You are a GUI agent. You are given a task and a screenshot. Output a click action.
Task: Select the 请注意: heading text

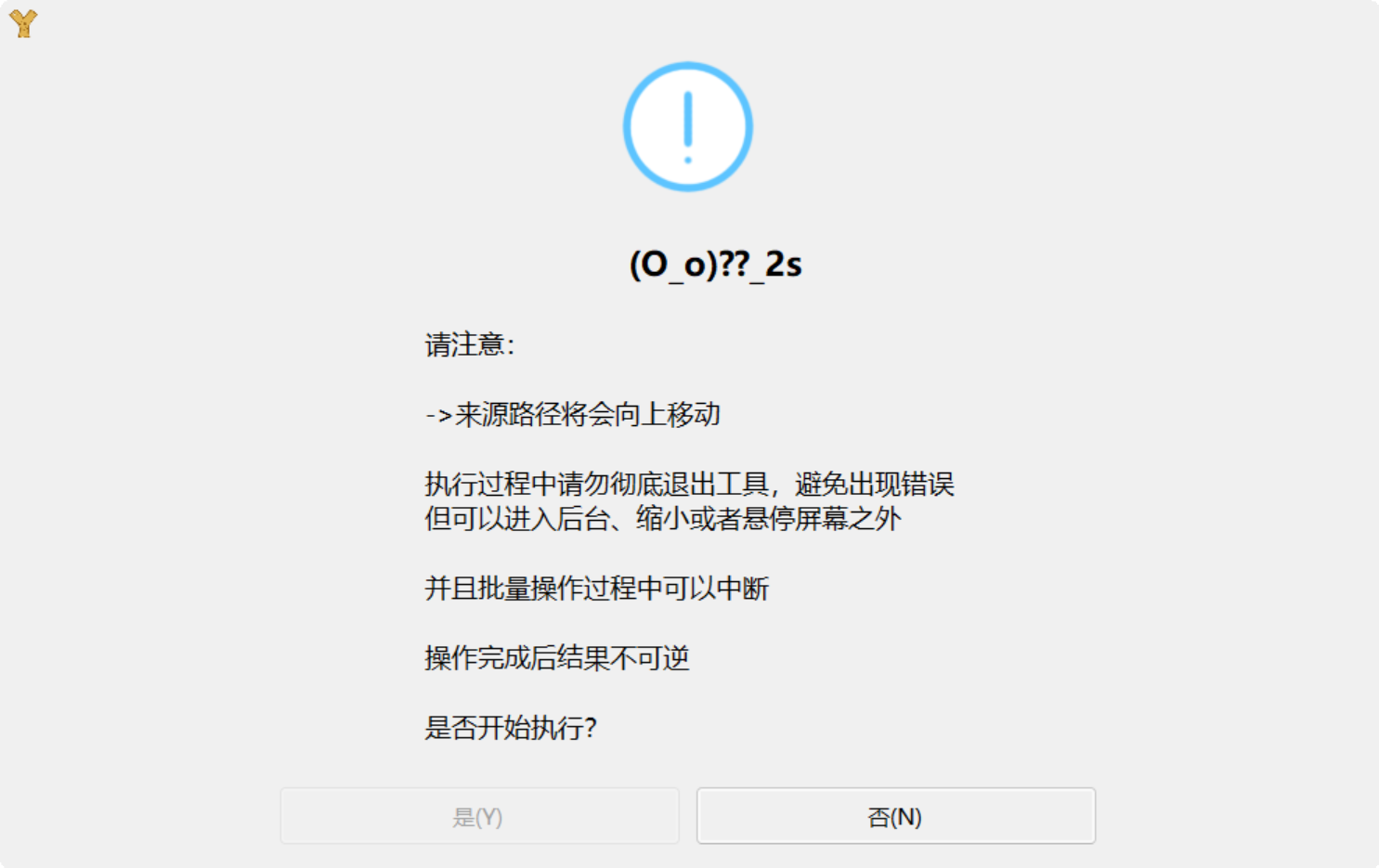point(470,344)
